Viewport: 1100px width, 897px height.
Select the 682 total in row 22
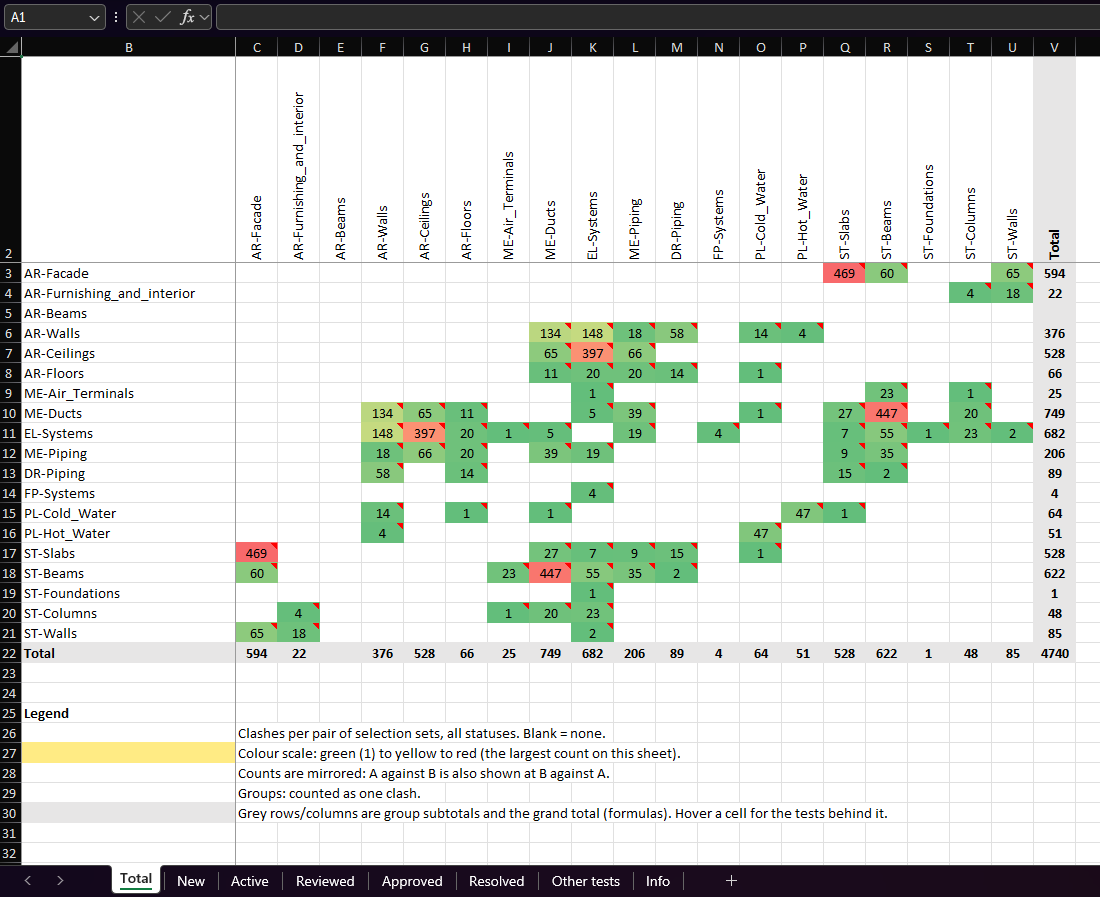[x=593, y=654]
